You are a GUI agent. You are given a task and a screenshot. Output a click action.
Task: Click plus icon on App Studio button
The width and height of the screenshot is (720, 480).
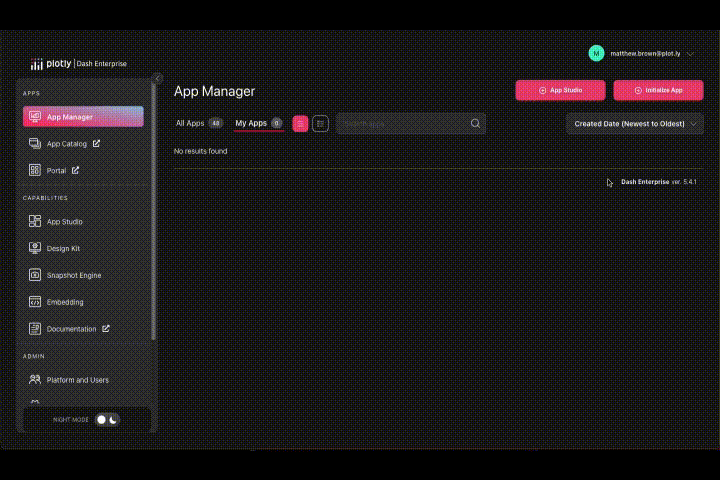point(542,90)
